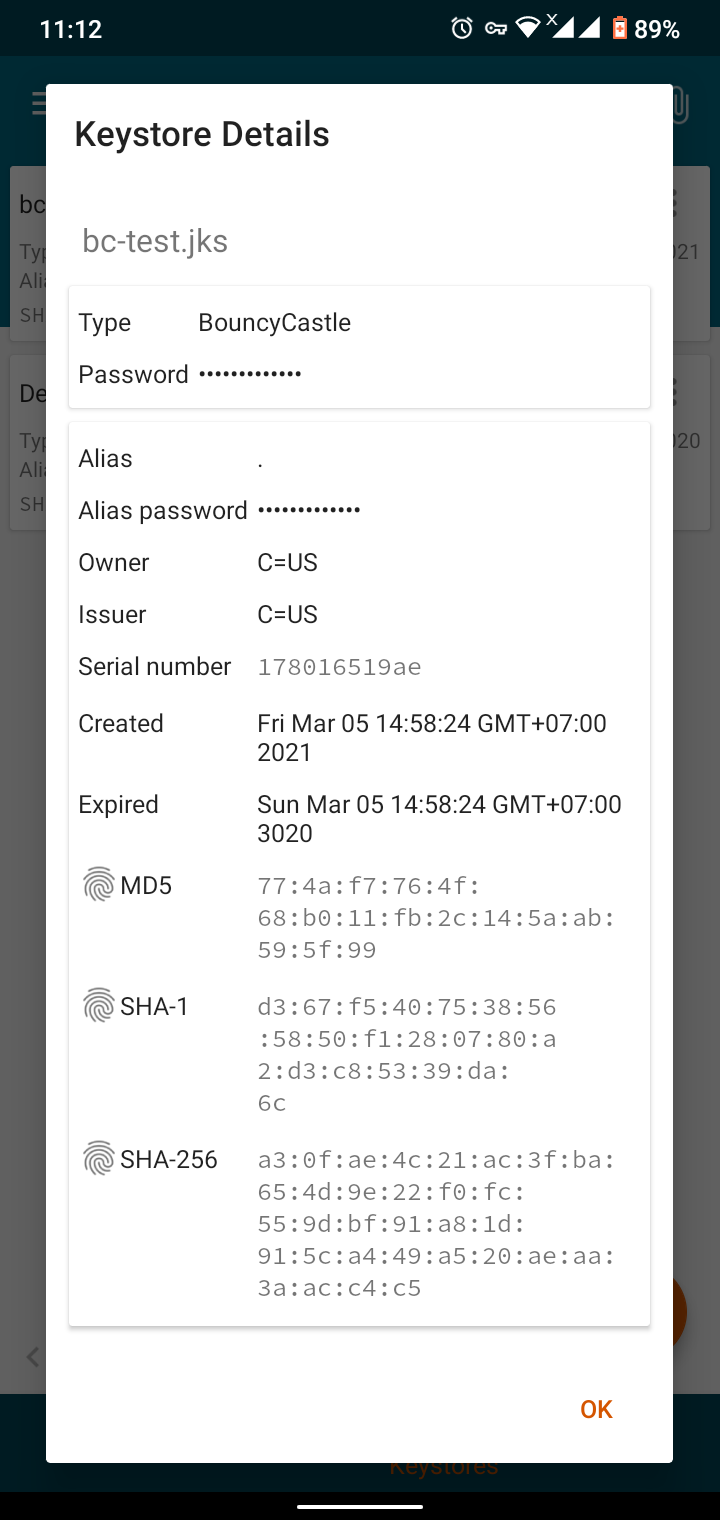Screen dimensions: 720x1520
Task: Tap the masked keystore Password field
Action: click(x=250, y=374)
